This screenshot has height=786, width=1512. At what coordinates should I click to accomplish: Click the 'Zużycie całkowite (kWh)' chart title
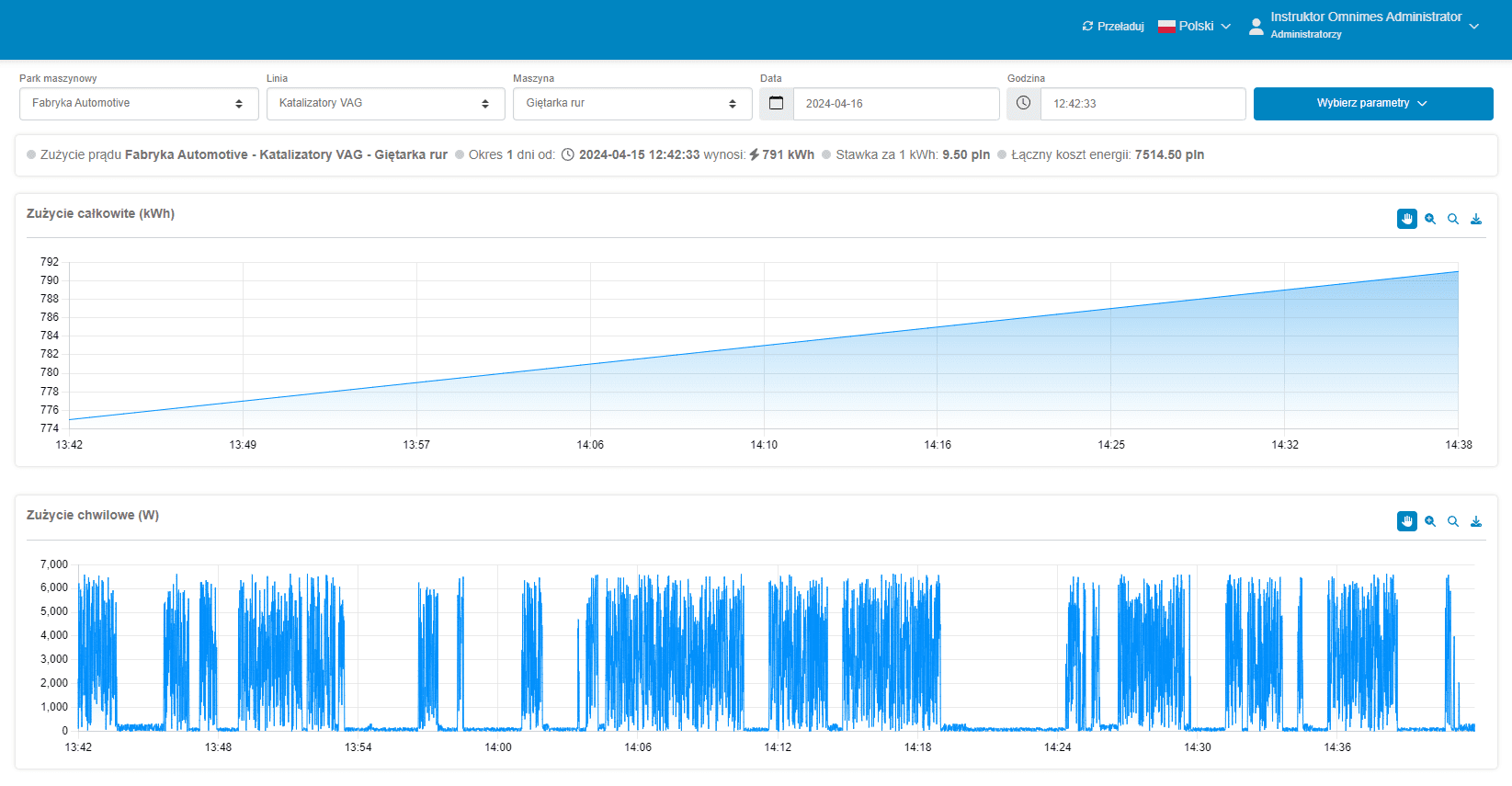pos(100,213)
